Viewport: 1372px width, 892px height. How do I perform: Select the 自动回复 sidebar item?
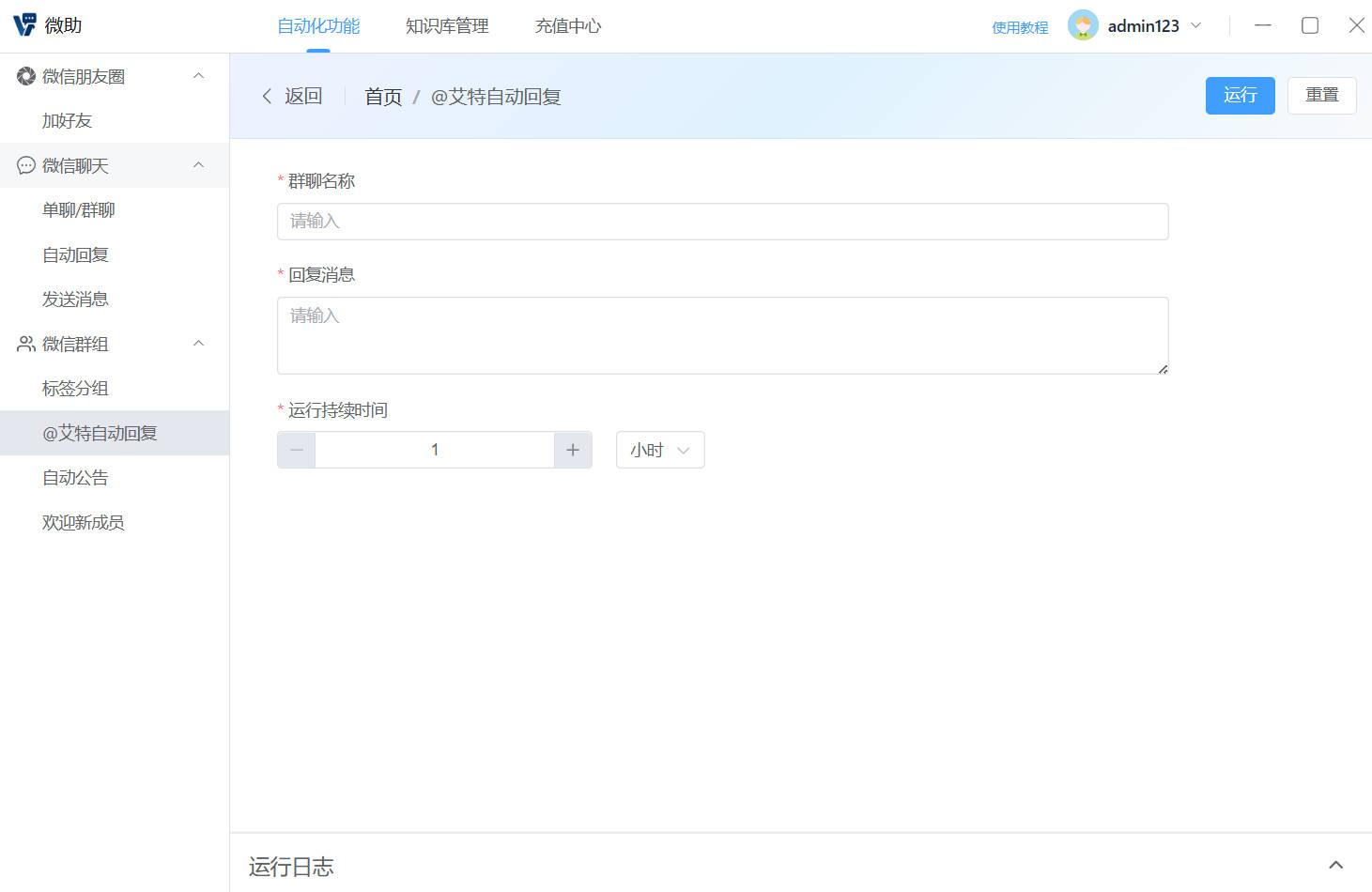pyautogui.click(x=75, y=254)
